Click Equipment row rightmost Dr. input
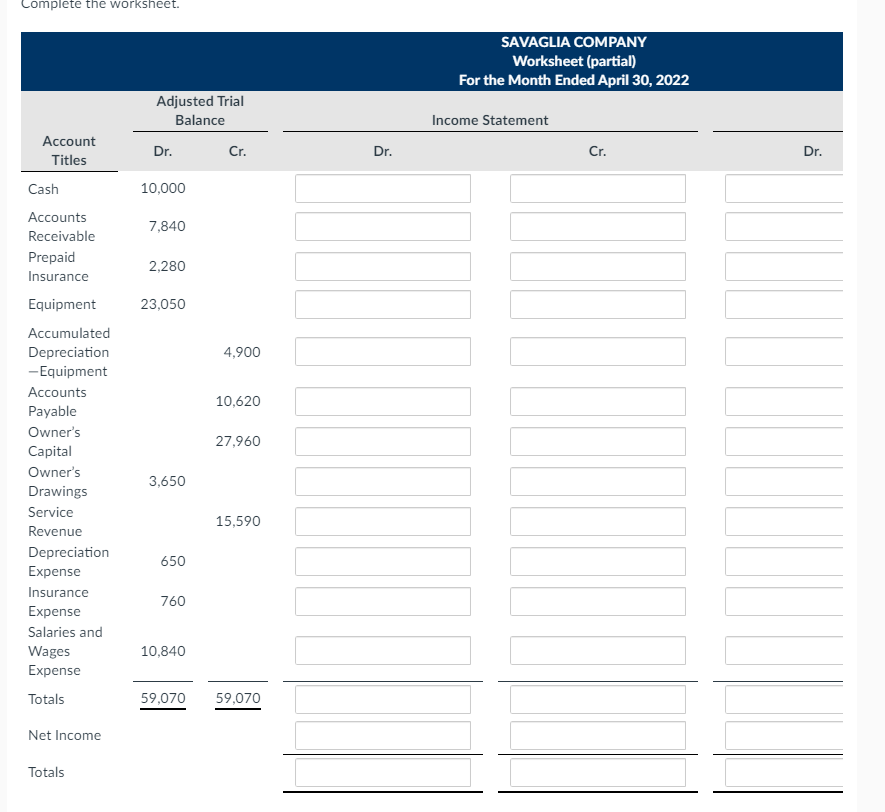Image resolution: width=885 pixels, height=812 pixels. (x=784, y=304)
